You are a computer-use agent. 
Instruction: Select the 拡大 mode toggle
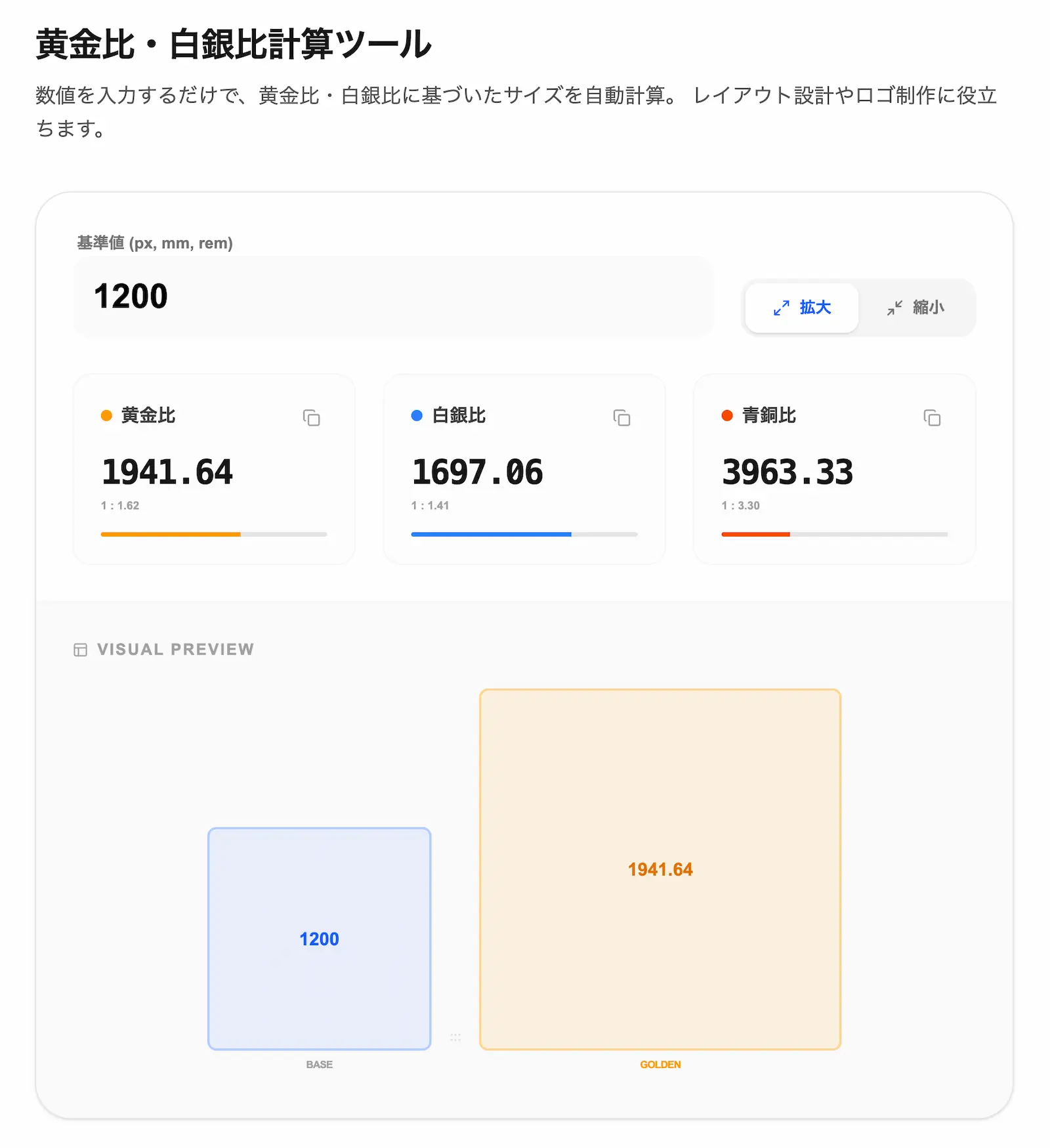pyautogui.click(x=802, y=308)
